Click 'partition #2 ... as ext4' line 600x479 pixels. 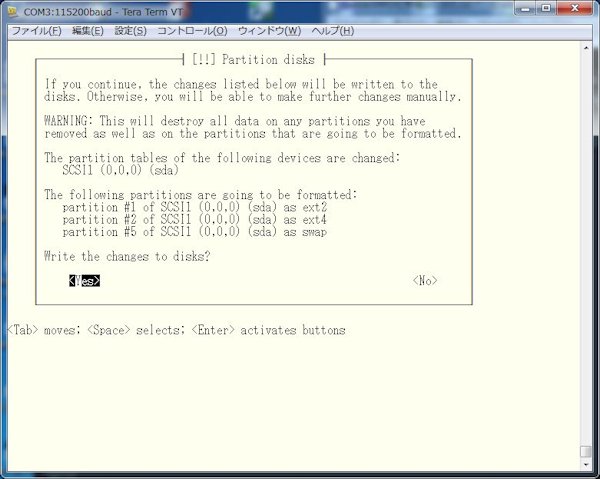click(x=195, y=220)
